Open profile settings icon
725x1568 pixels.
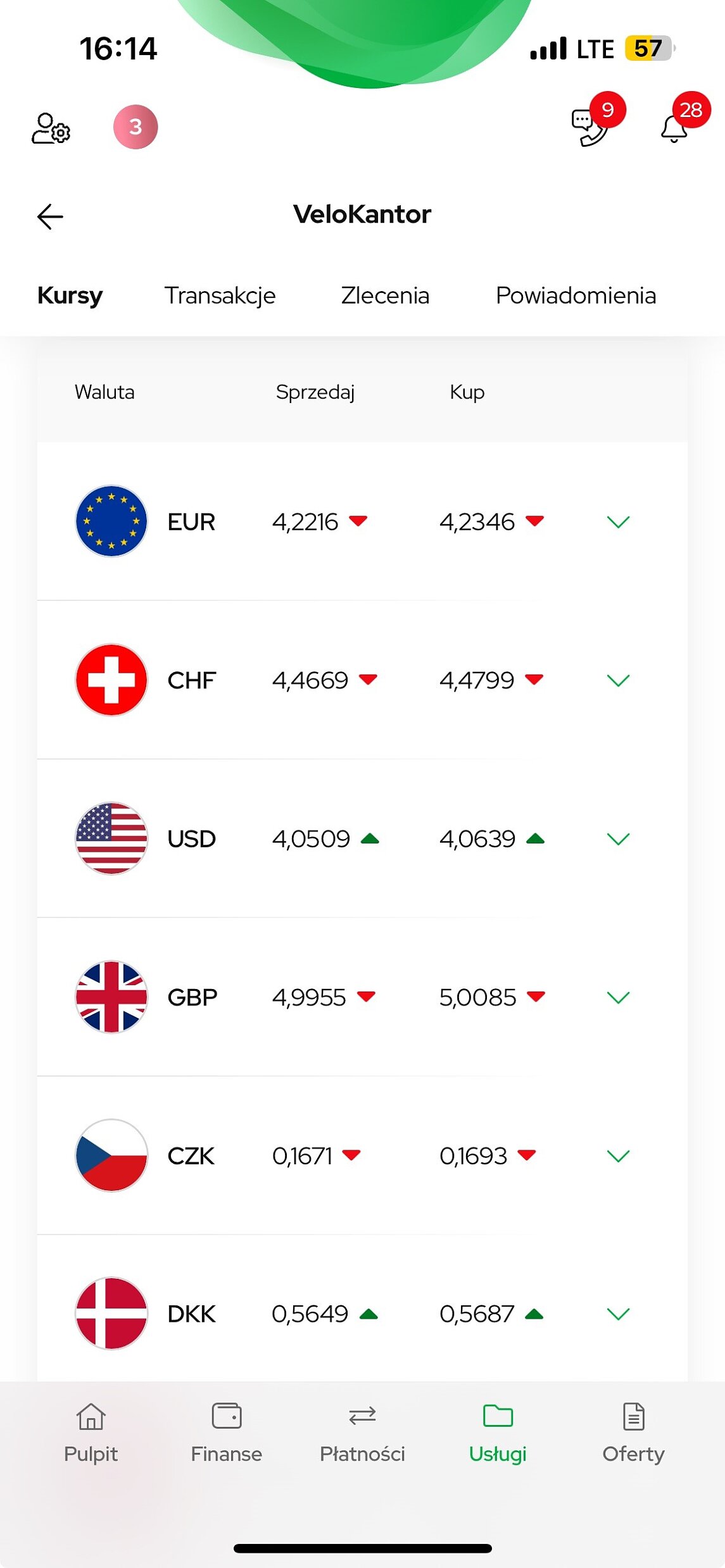(x=51, y=128)
